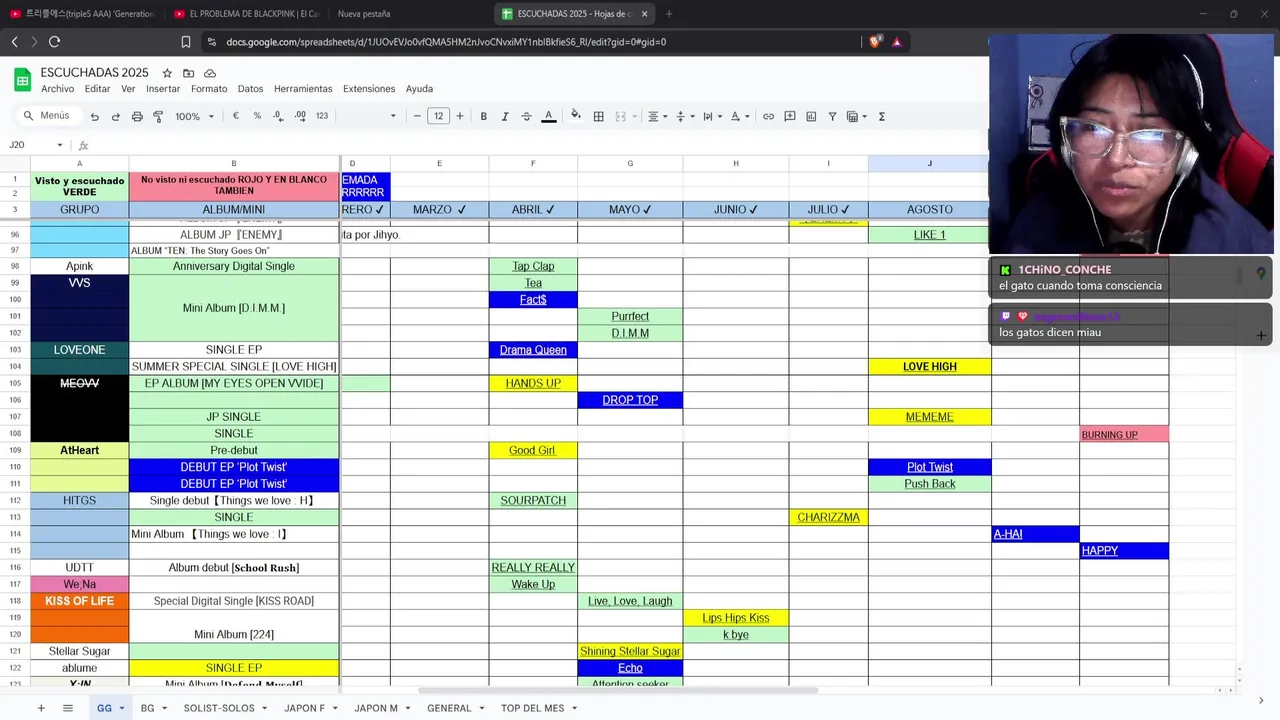Click the browser reload button
Image resolution: width=1280 pixels, height=720 pixels.
(54, 42)
